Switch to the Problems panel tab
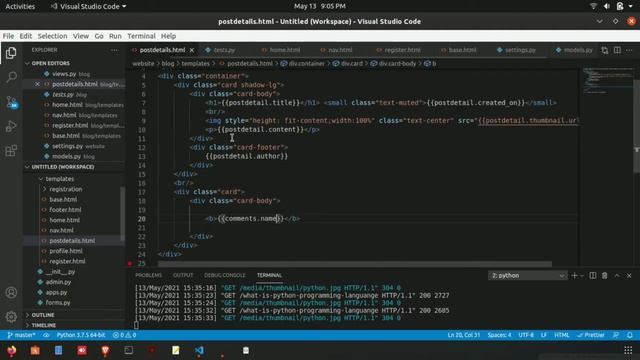The width and height of the screenshot is (640, 360). pyautogui.click(x=149, y=276)
